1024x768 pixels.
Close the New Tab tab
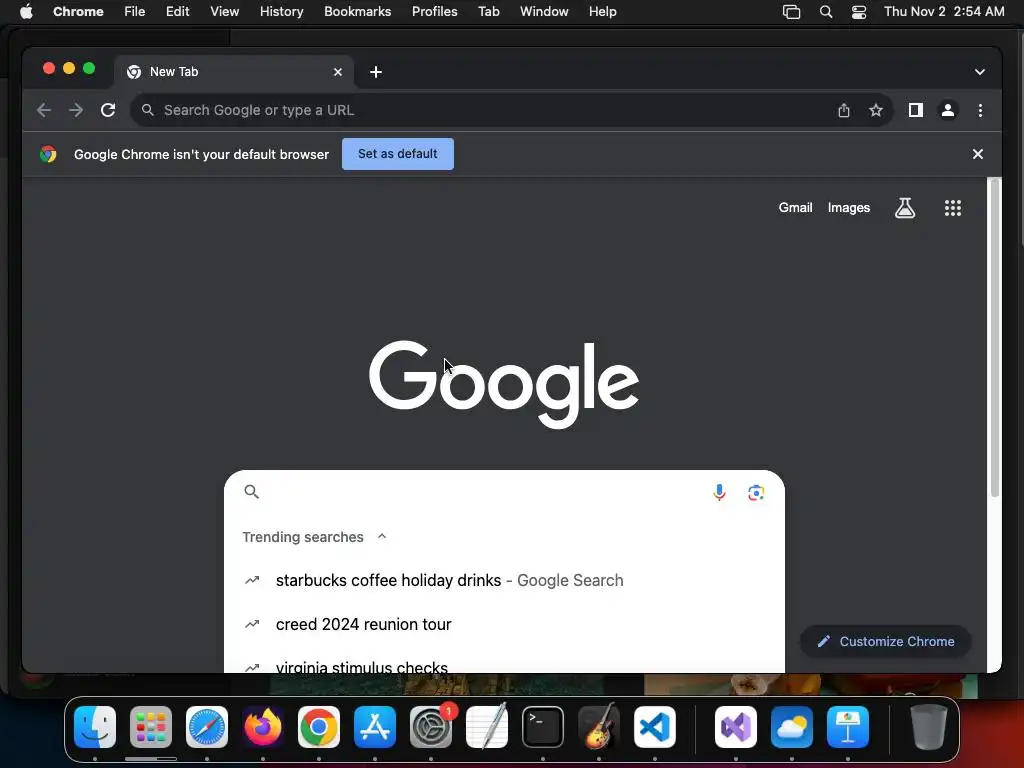(x=338, y=72)
